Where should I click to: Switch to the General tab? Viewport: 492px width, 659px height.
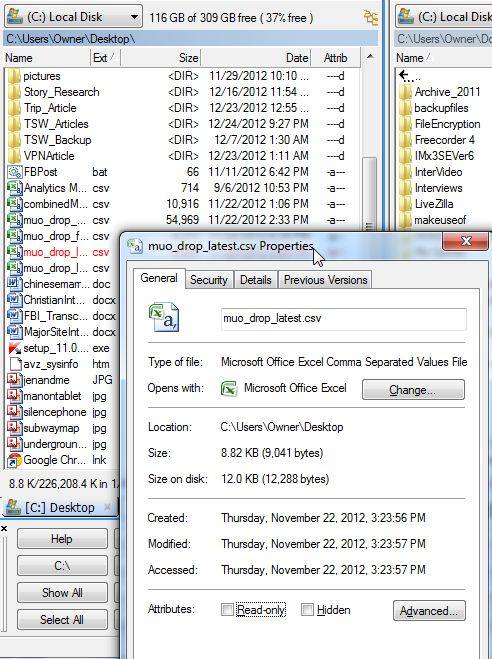(x=159, y=278)
